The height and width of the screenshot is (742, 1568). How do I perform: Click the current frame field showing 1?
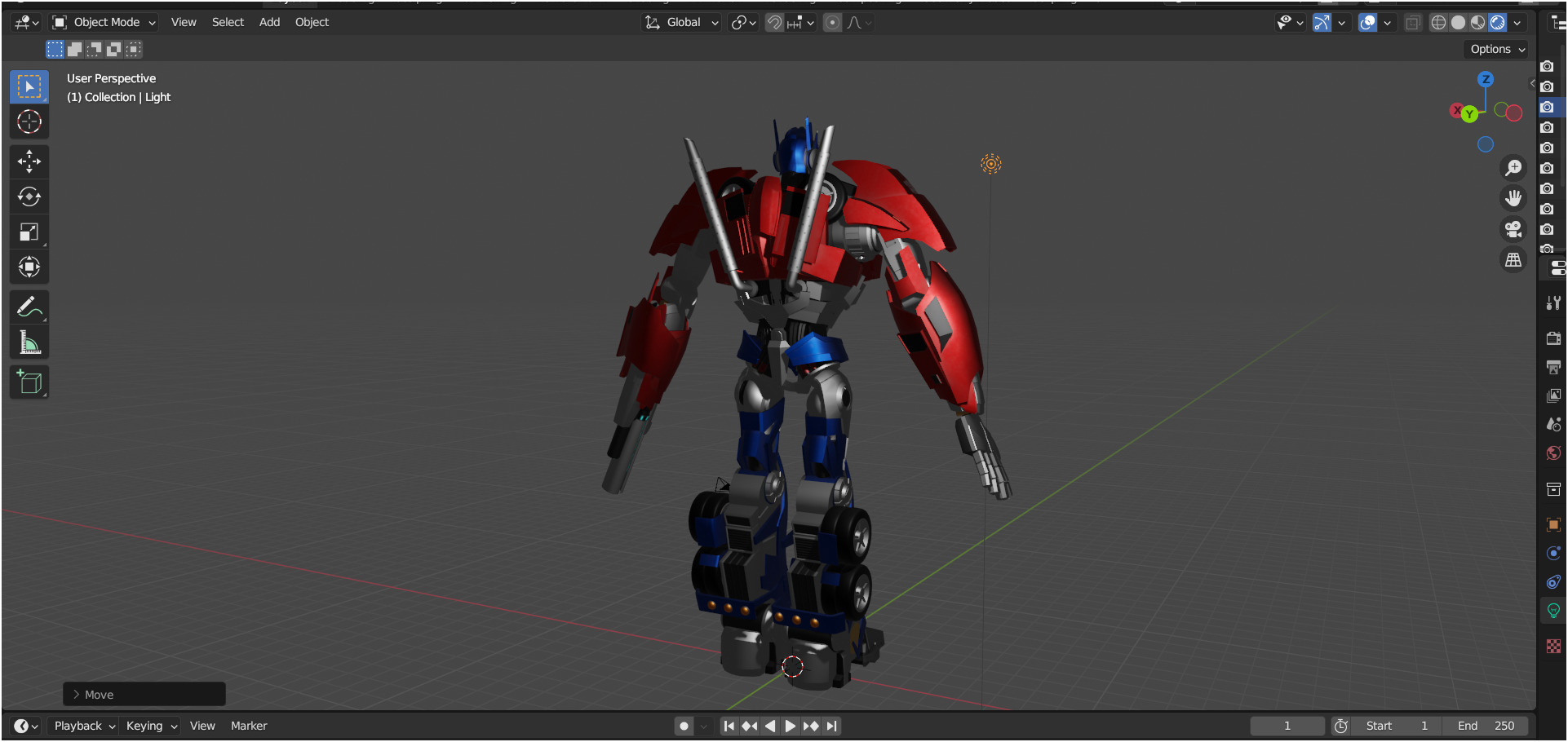pyautogui.click(x=1287, y=727)
